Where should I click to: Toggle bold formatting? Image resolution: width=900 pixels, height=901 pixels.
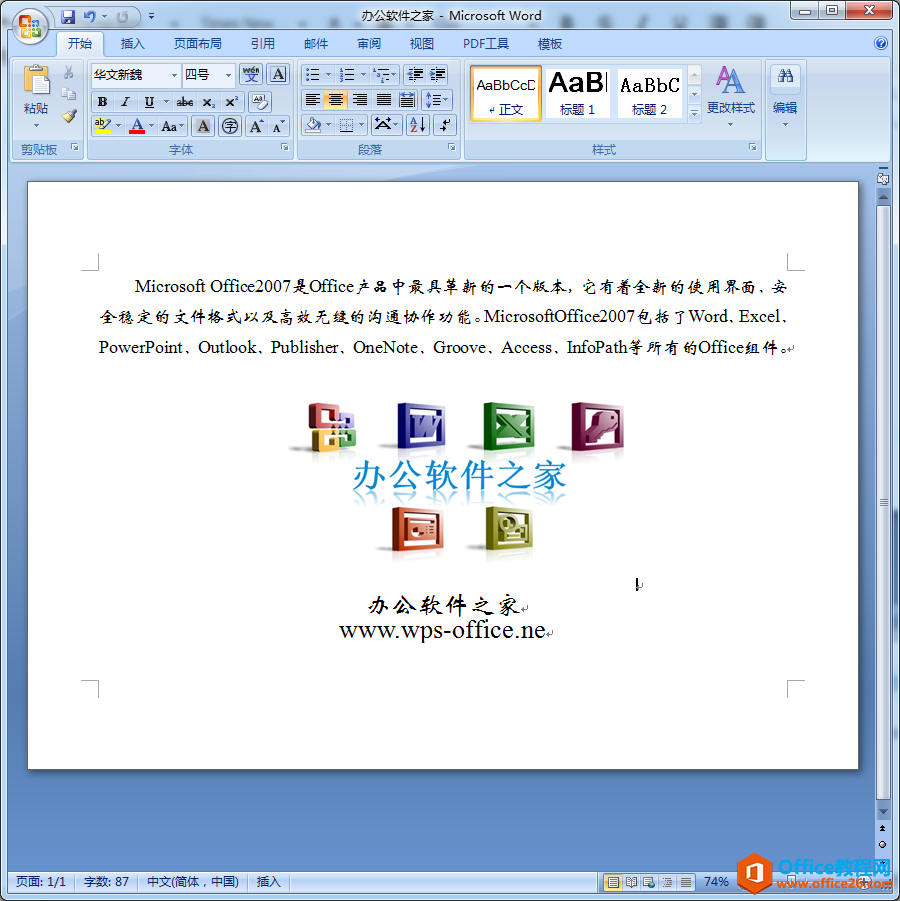102,102
